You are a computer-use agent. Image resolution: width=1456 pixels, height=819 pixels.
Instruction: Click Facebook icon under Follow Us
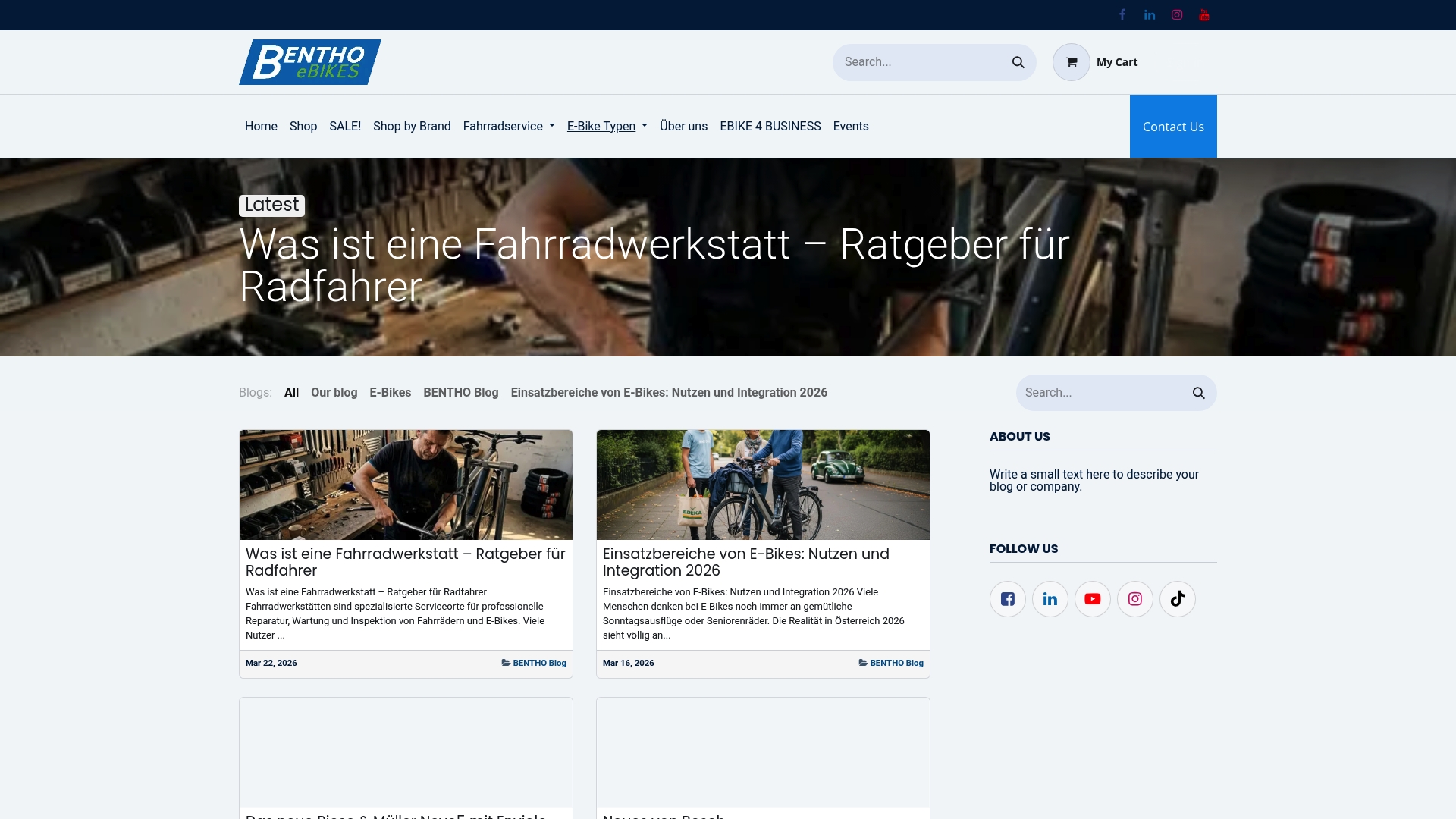click(x=1007, y=599)
